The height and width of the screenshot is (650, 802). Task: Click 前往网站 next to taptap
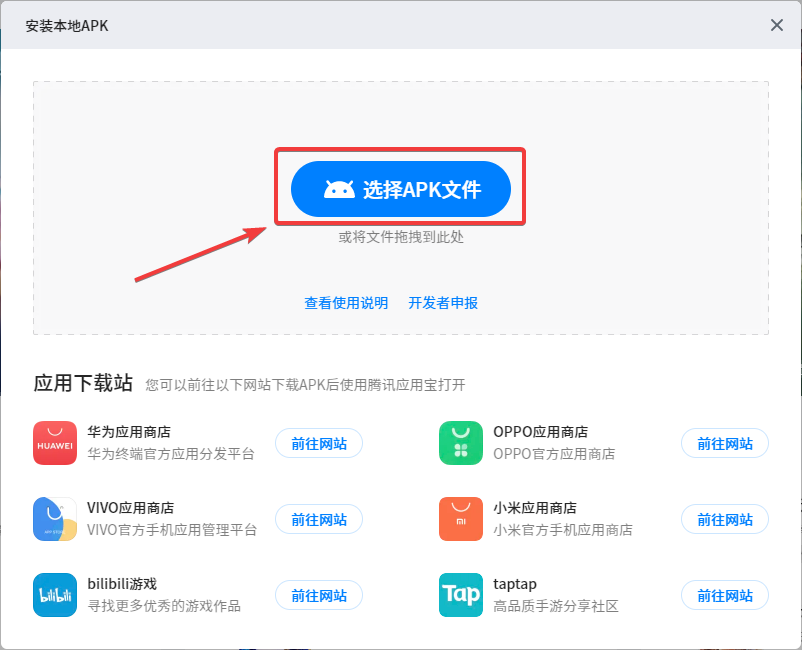click(724, 595)
